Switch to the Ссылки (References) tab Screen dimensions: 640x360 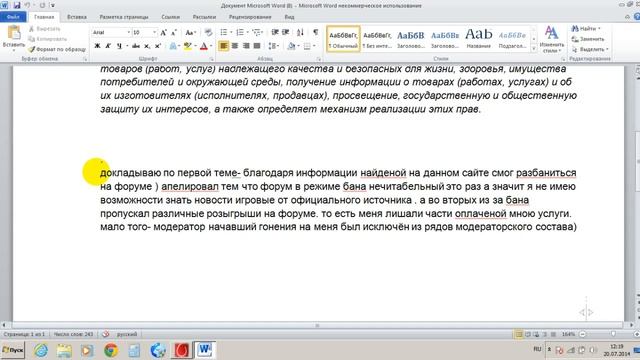tap(171, 17)
